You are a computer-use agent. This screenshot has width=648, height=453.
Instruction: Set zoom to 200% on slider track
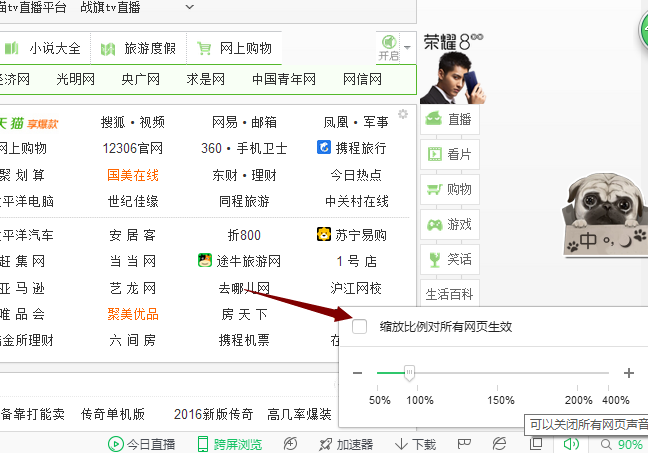(577, 373)
